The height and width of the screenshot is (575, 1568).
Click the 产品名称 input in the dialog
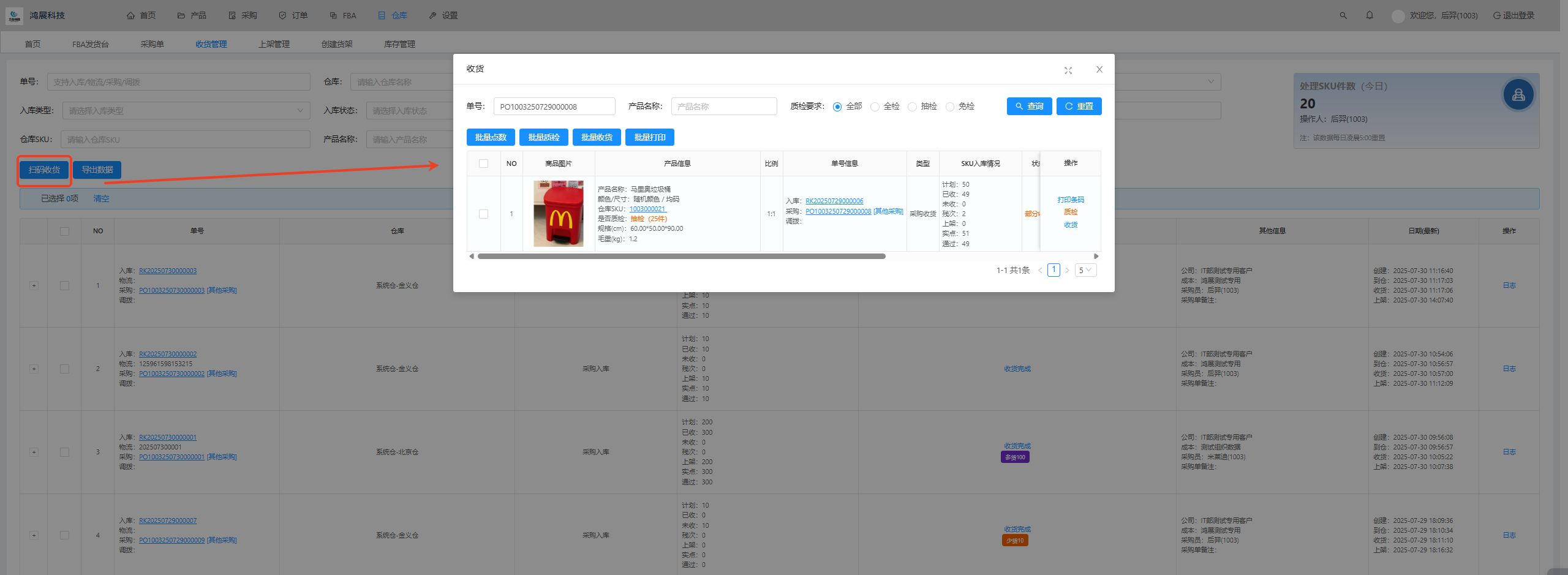tap(723, 107)
